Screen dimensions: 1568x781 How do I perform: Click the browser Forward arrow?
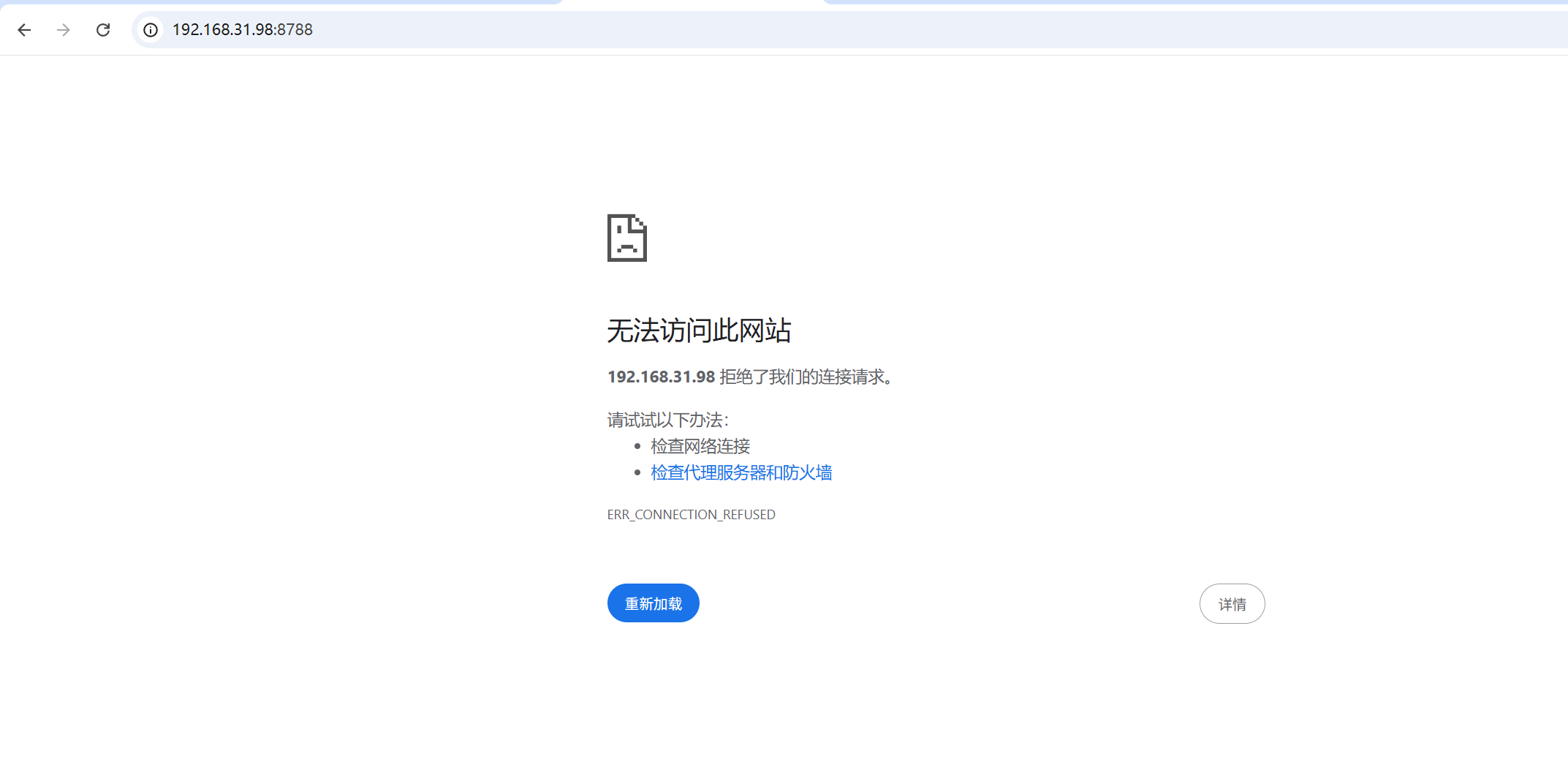coord(64,30)
